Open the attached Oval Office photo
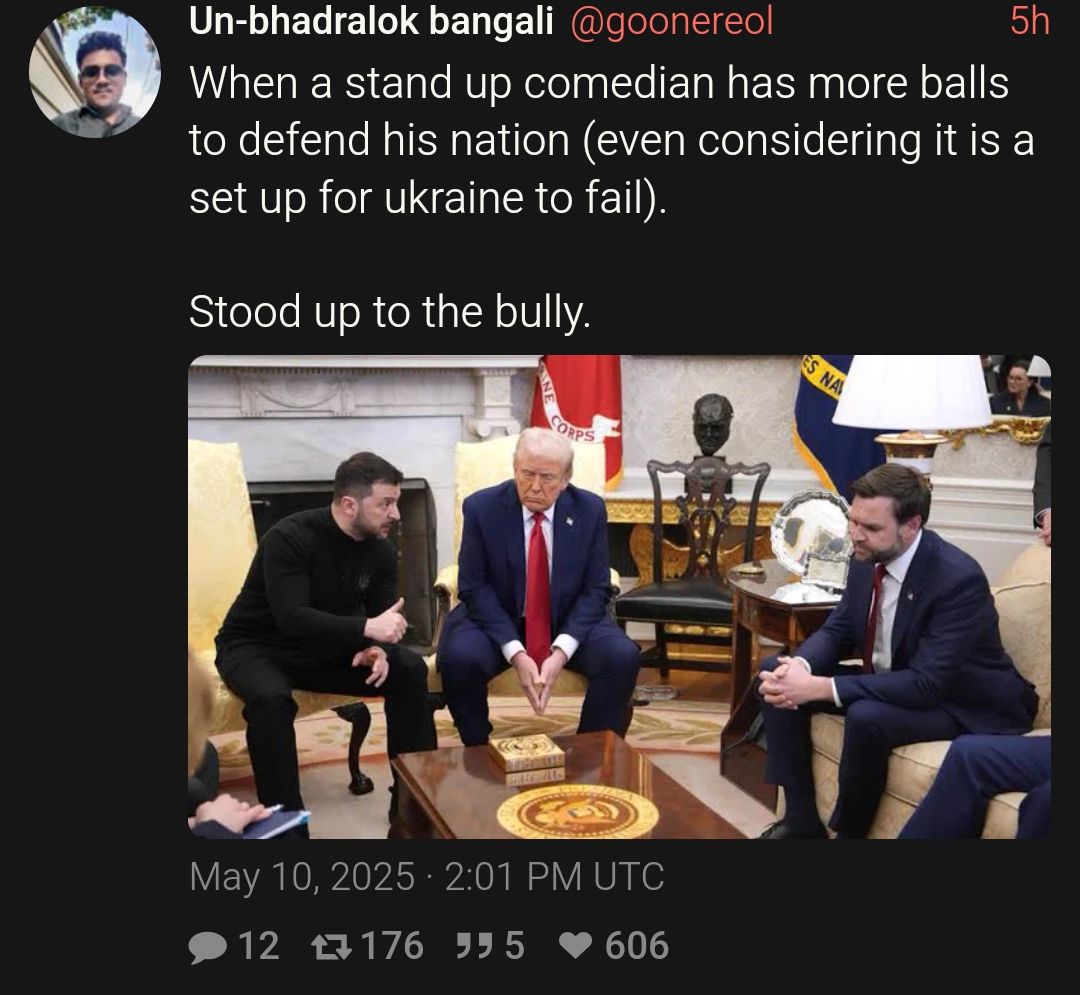The height and width of the screenshot is (995, 1080). [x=619, y=596]
